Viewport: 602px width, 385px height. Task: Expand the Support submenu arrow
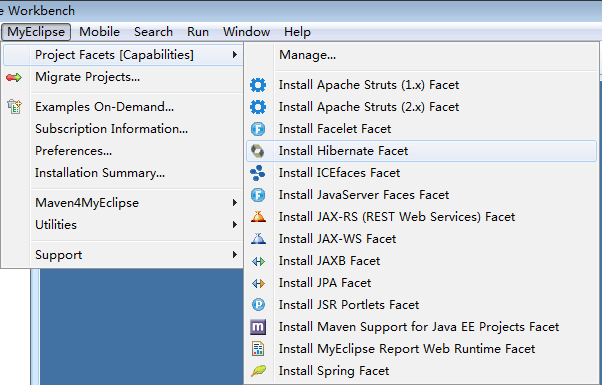click(235, 254)
